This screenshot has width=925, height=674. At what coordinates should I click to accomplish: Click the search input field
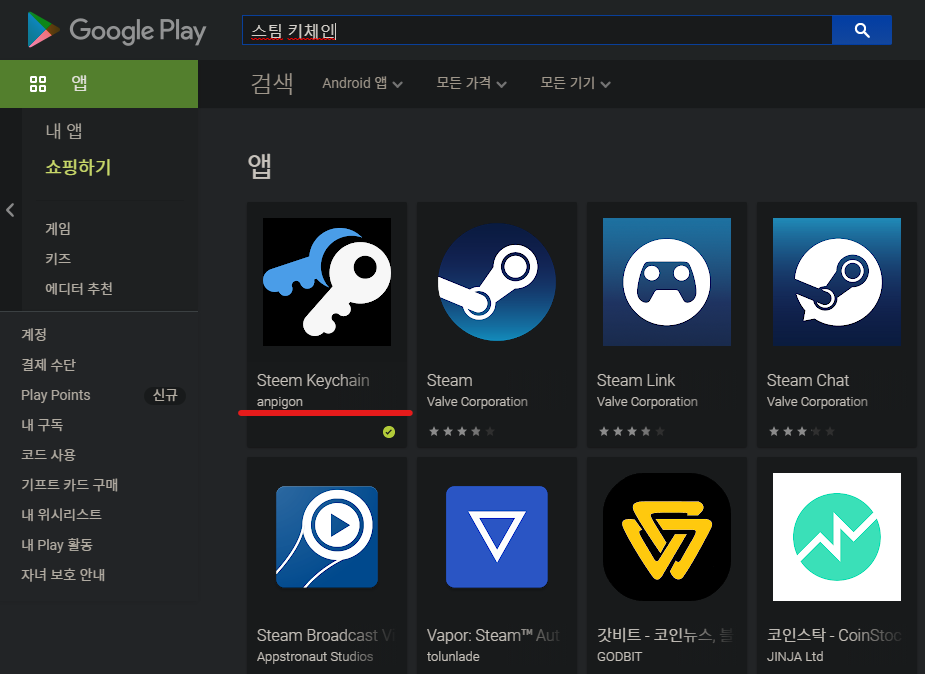point(537,30)
